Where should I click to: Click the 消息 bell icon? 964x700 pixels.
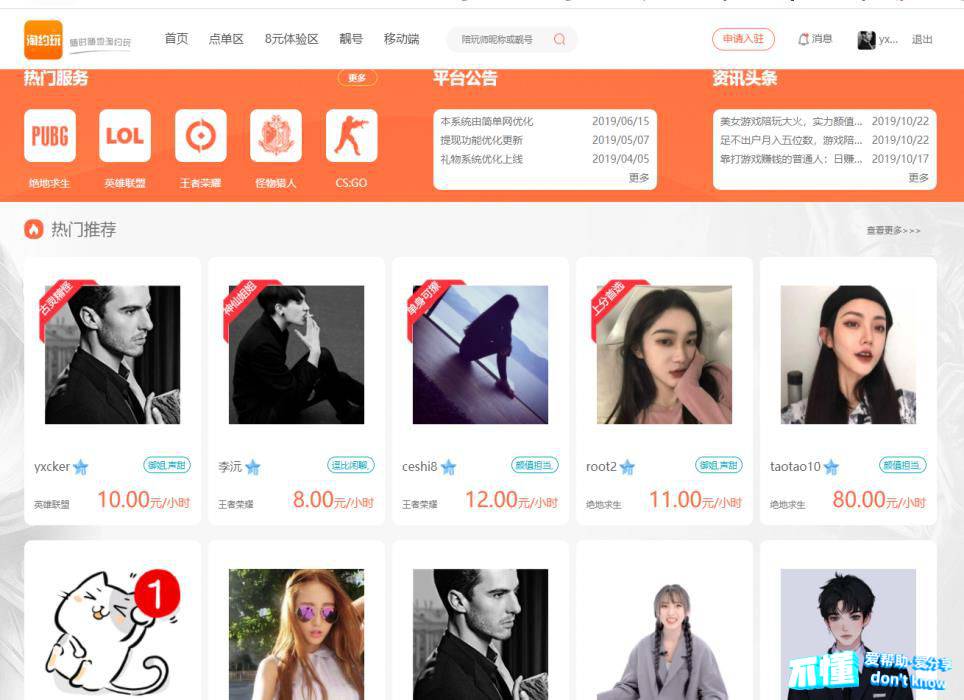coord(803,39)
